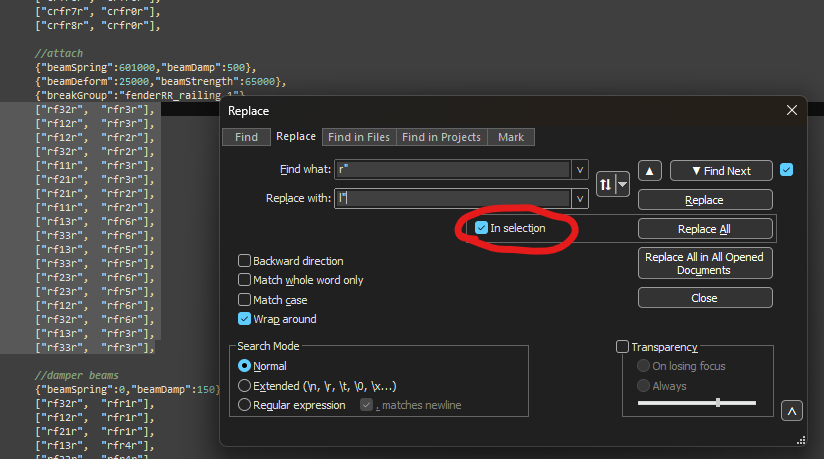Expand the dropdown arrow beside swap icon
This screenshot has height=459, width=824.
(x=621, y=184)
